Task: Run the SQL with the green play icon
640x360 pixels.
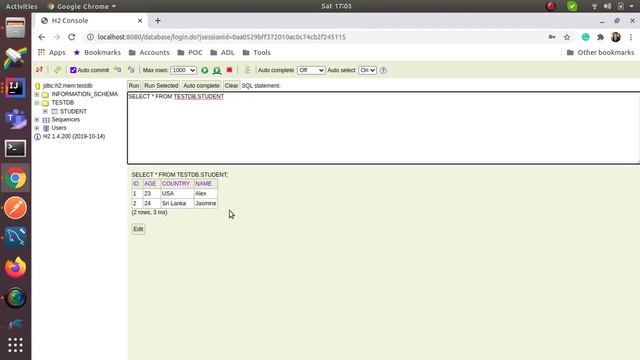Action: [204, 70]
